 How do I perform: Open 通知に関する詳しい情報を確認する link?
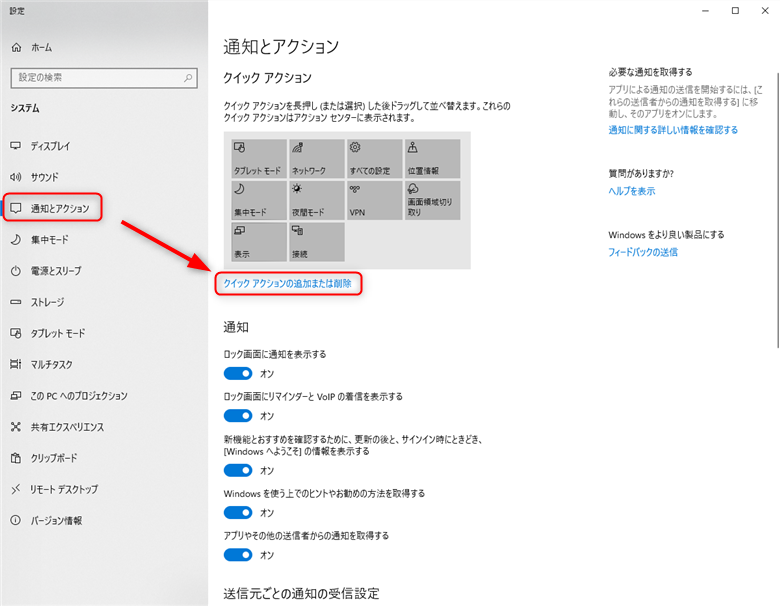(673, 130)
